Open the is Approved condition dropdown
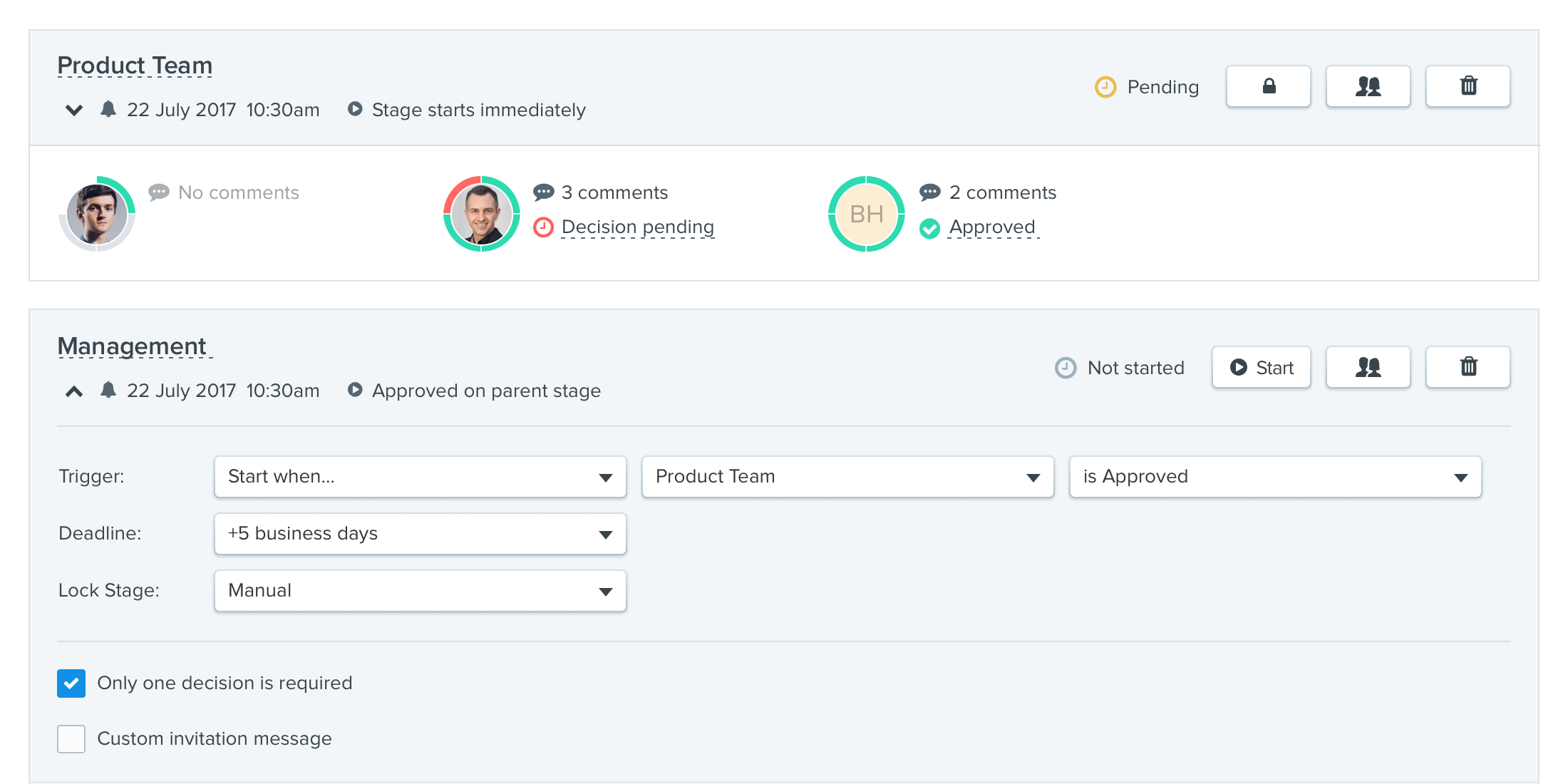1568x784 pixels. (x=1275, y=477)
